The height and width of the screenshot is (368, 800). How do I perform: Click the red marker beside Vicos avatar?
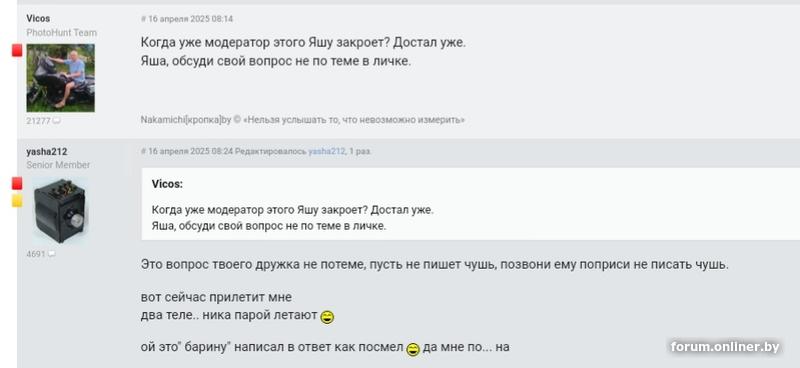pos(17,50)
